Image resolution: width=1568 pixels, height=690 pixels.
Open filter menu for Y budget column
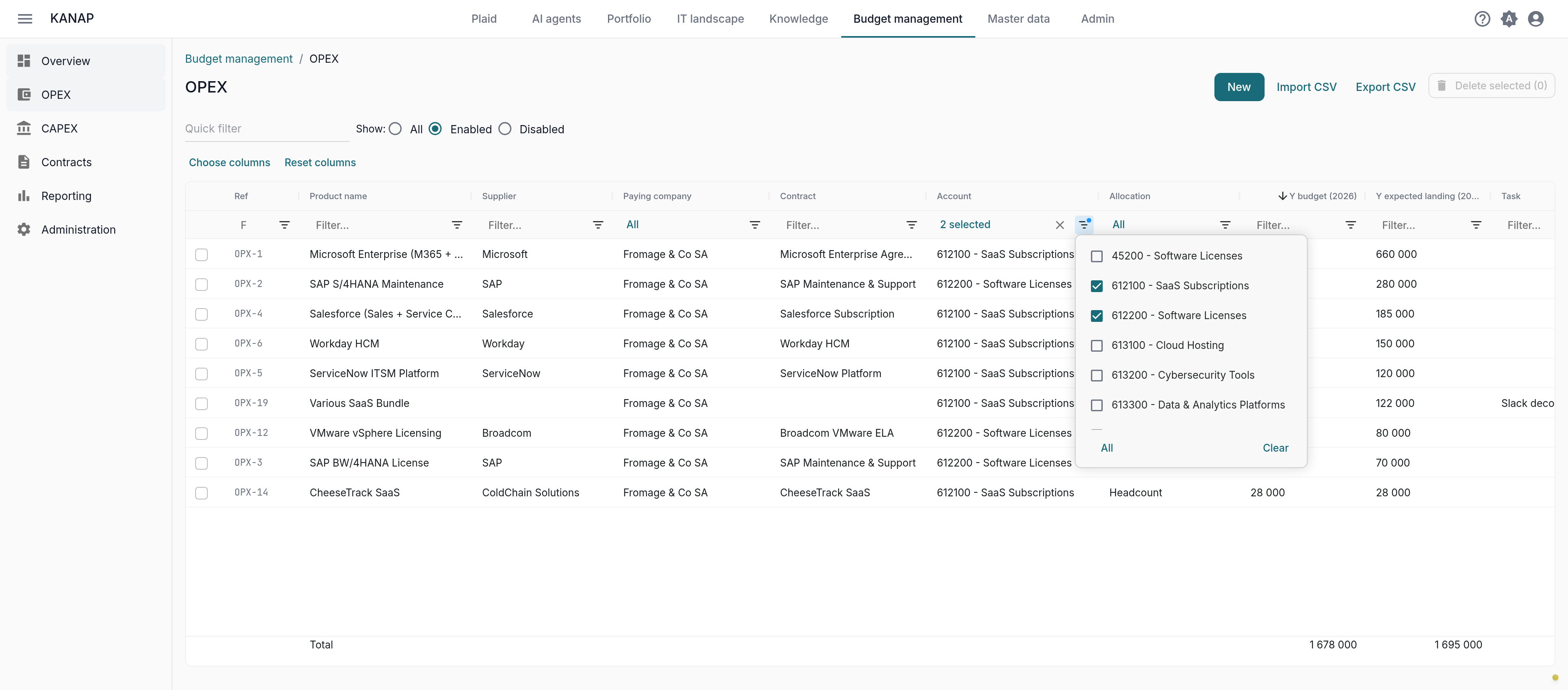pos(1351,225)
